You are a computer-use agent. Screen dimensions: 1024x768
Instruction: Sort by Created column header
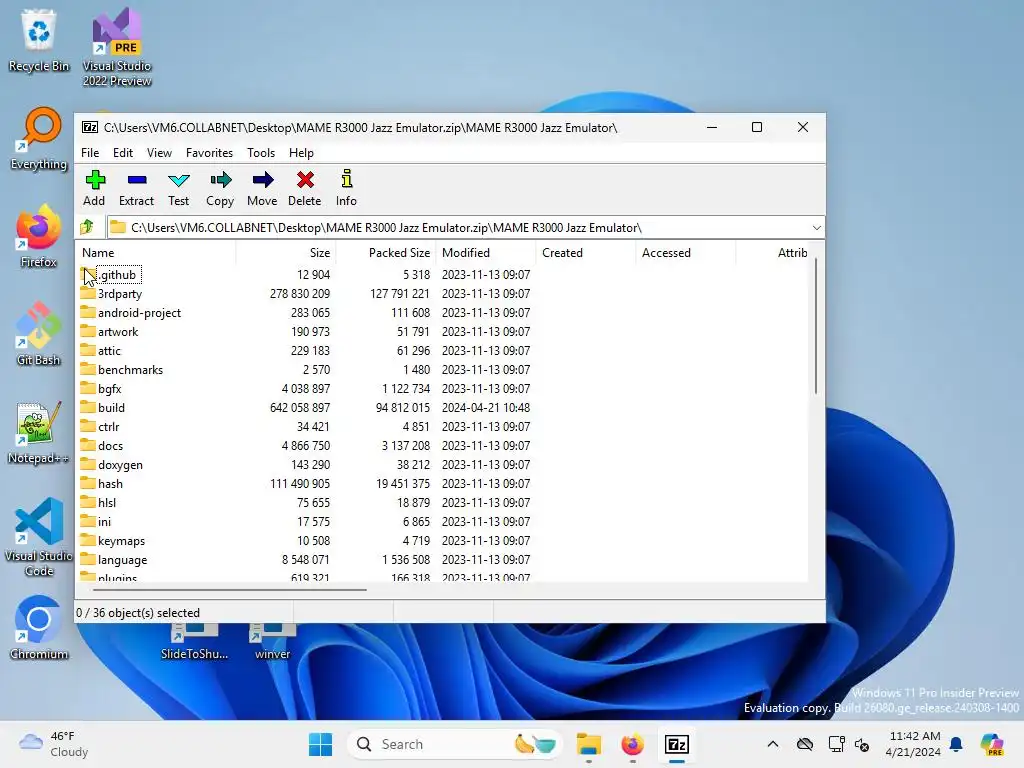coord(586,253)
